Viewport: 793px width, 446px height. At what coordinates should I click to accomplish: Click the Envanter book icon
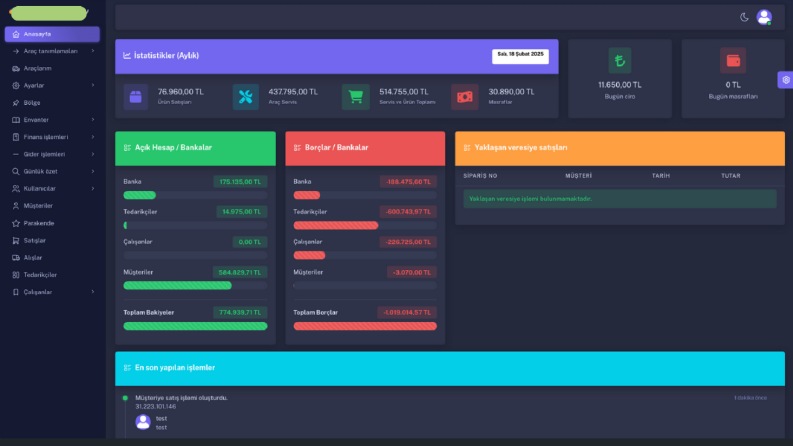[16, 120]
